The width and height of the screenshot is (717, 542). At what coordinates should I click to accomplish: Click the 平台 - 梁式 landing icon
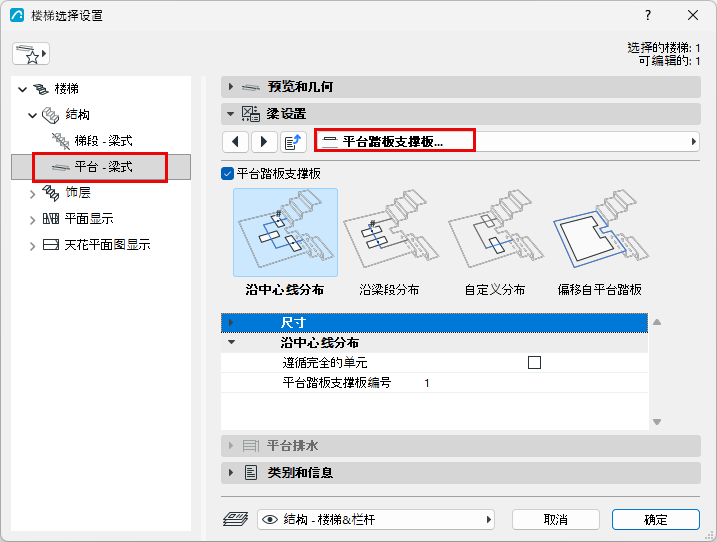[x=61, y=168]
